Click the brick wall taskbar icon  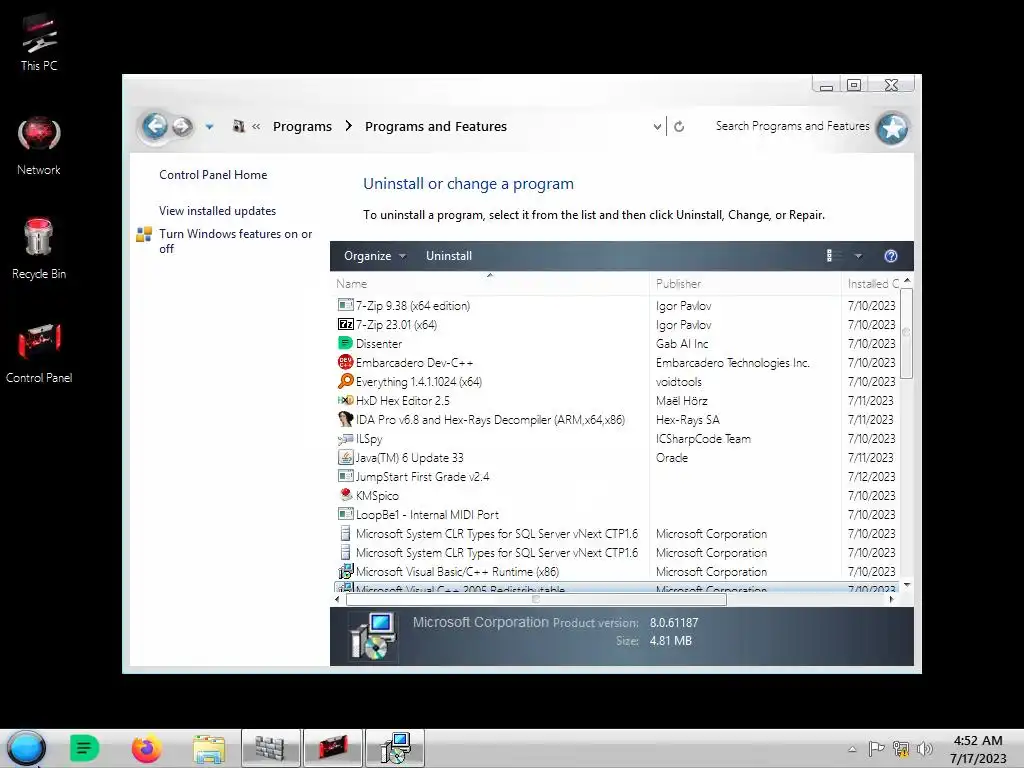pos(271,748)
